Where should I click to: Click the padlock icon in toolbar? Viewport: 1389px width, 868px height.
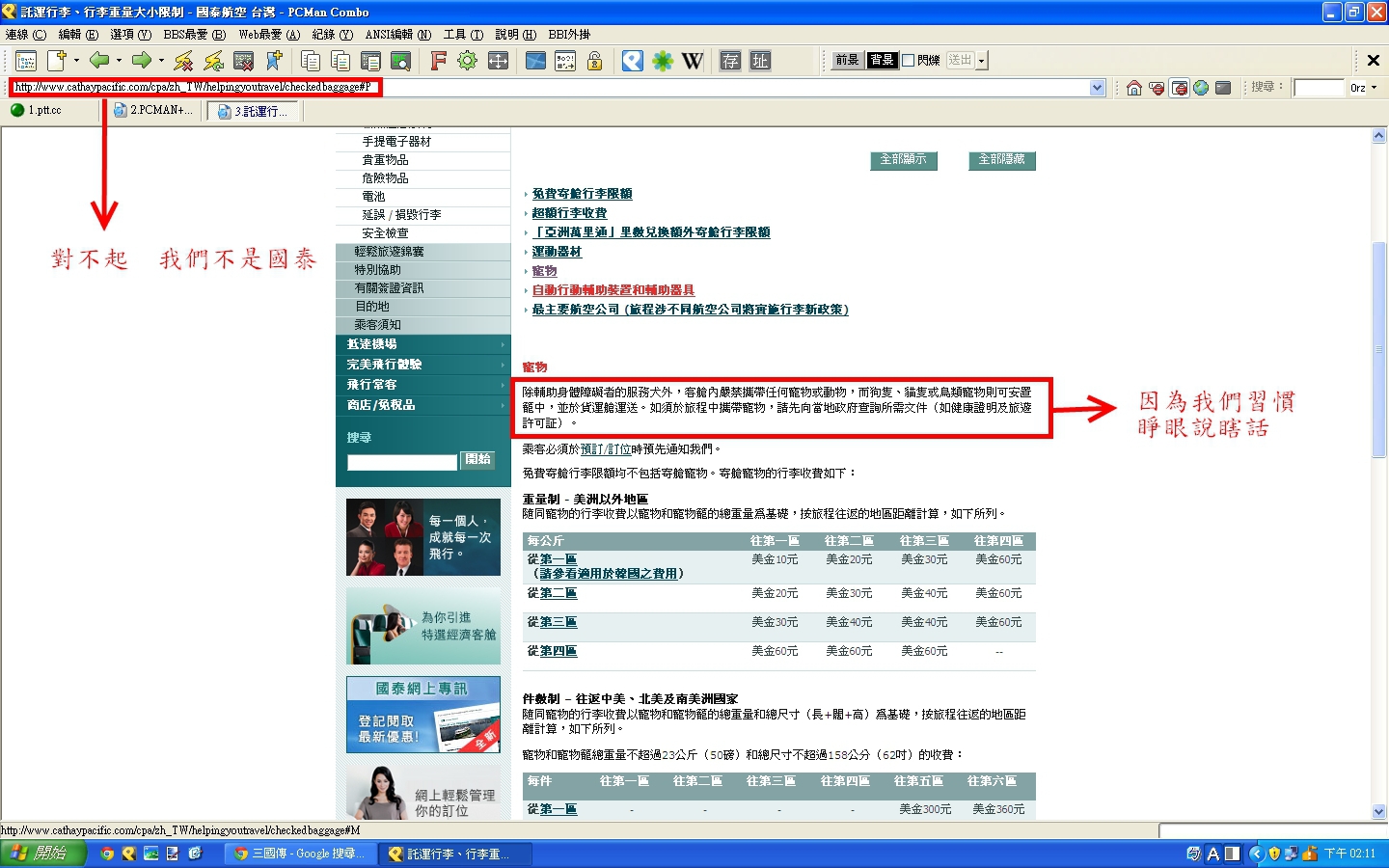(x=595, y=61)
